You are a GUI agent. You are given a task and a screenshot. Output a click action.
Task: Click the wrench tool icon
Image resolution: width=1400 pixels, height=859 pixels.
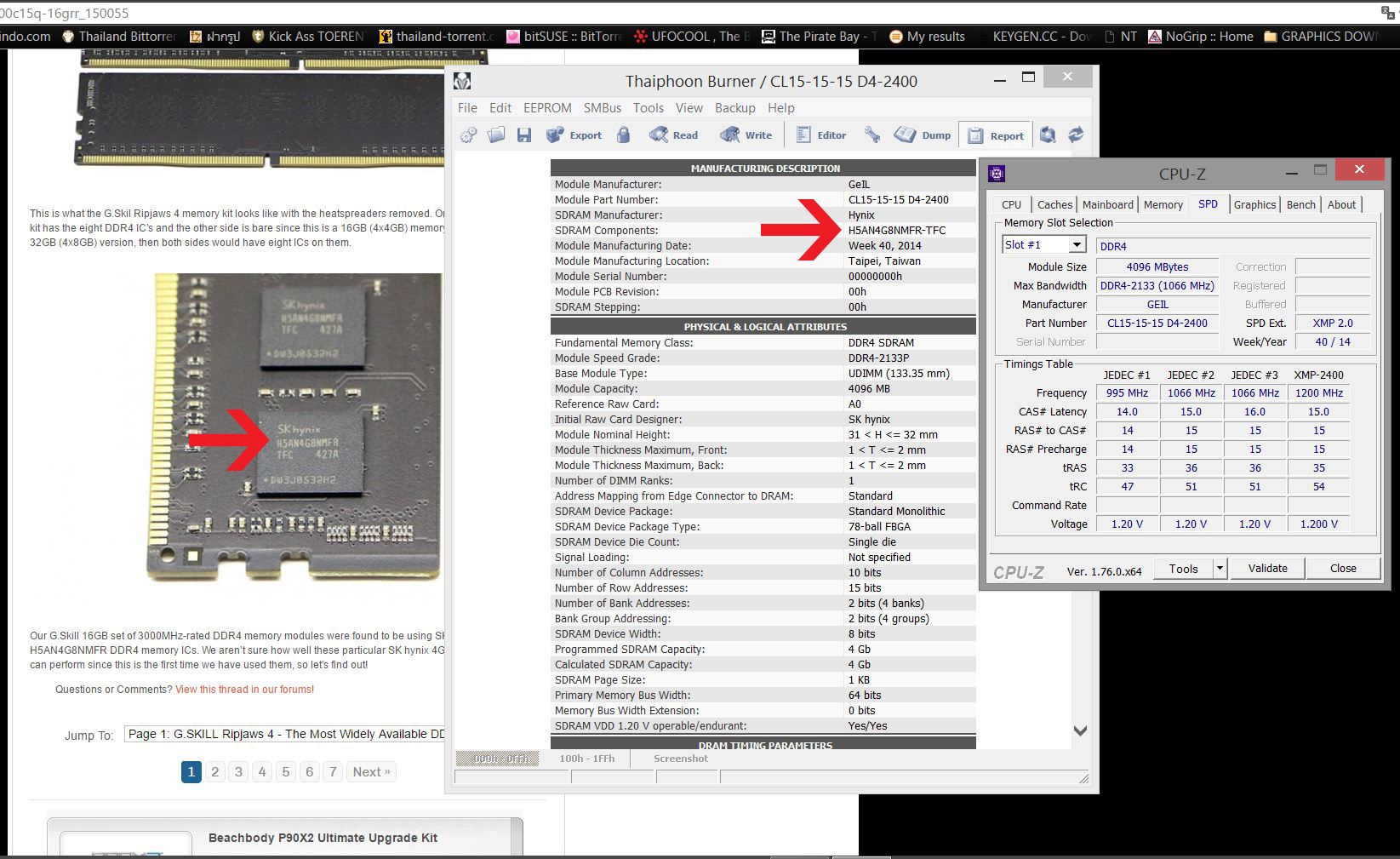(872, 135)
